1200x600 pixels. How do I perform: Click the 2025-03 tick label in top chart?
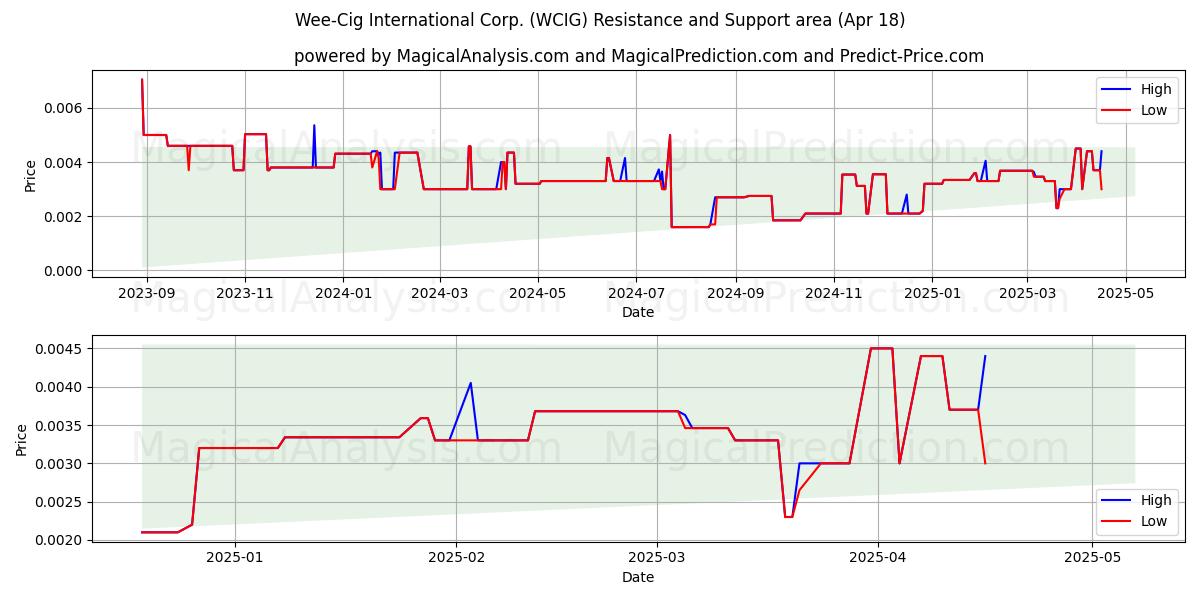pyautogui.click(x=1027, y=293)
